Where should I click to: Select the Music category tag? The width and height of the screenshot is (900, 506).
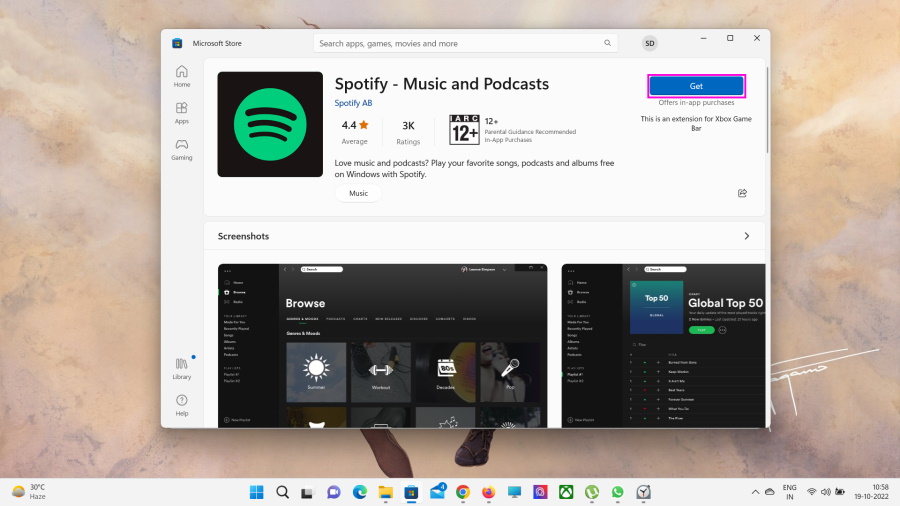coord(359,193)
